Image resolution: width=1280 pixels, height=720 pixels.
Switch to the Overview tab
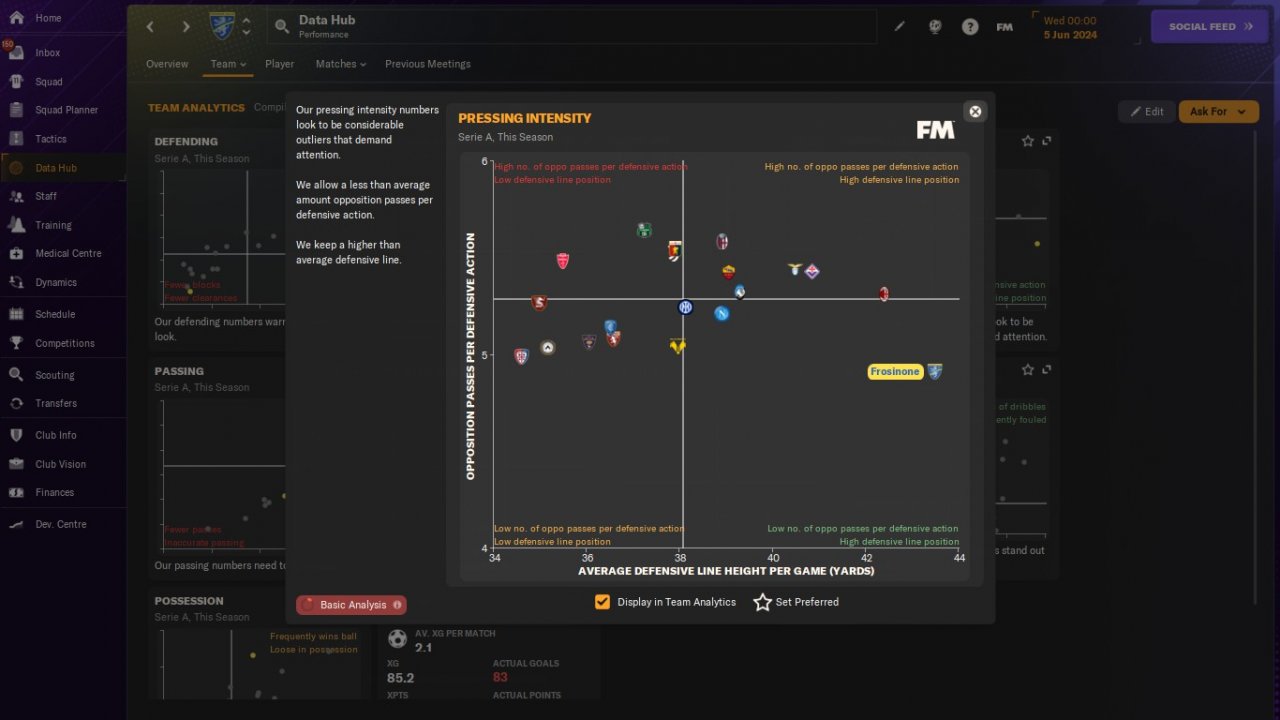tap(167, 64)
